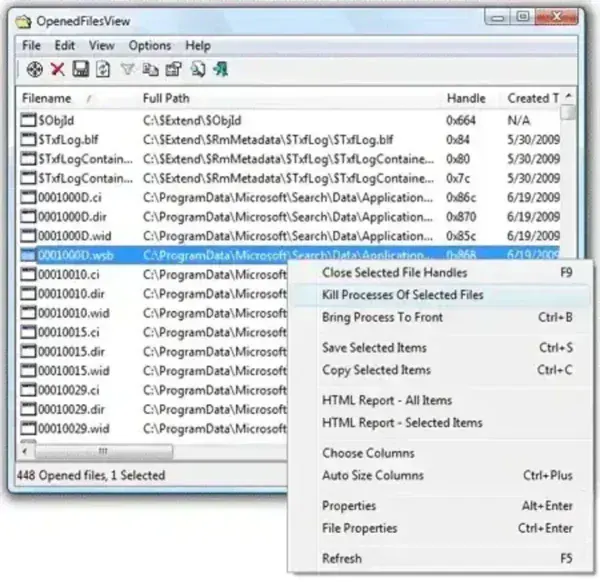The height and width of the screenshot is (582, 600).
Task: Click the horizontal scrollbar thumb
Action: (x=103, y=452)
